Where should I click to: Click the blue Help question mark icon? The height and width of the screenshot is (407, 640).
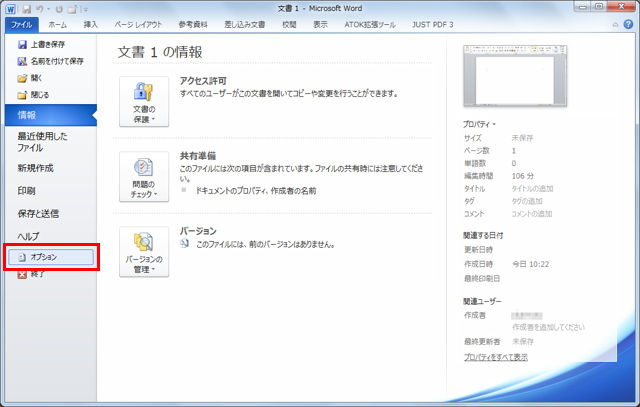click(628, 24)
